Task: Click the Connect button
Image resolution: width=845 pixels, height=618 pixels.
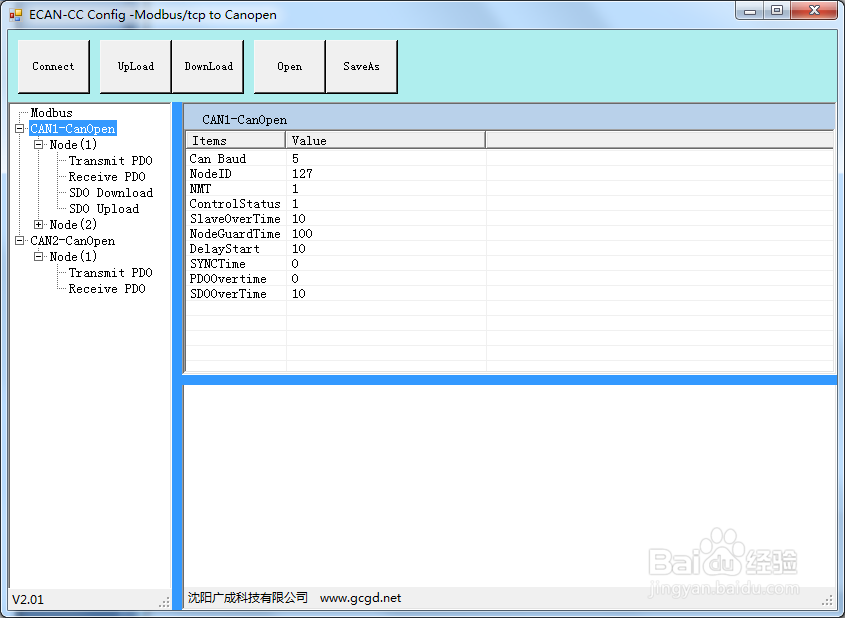Action: (x=53, y=66)
